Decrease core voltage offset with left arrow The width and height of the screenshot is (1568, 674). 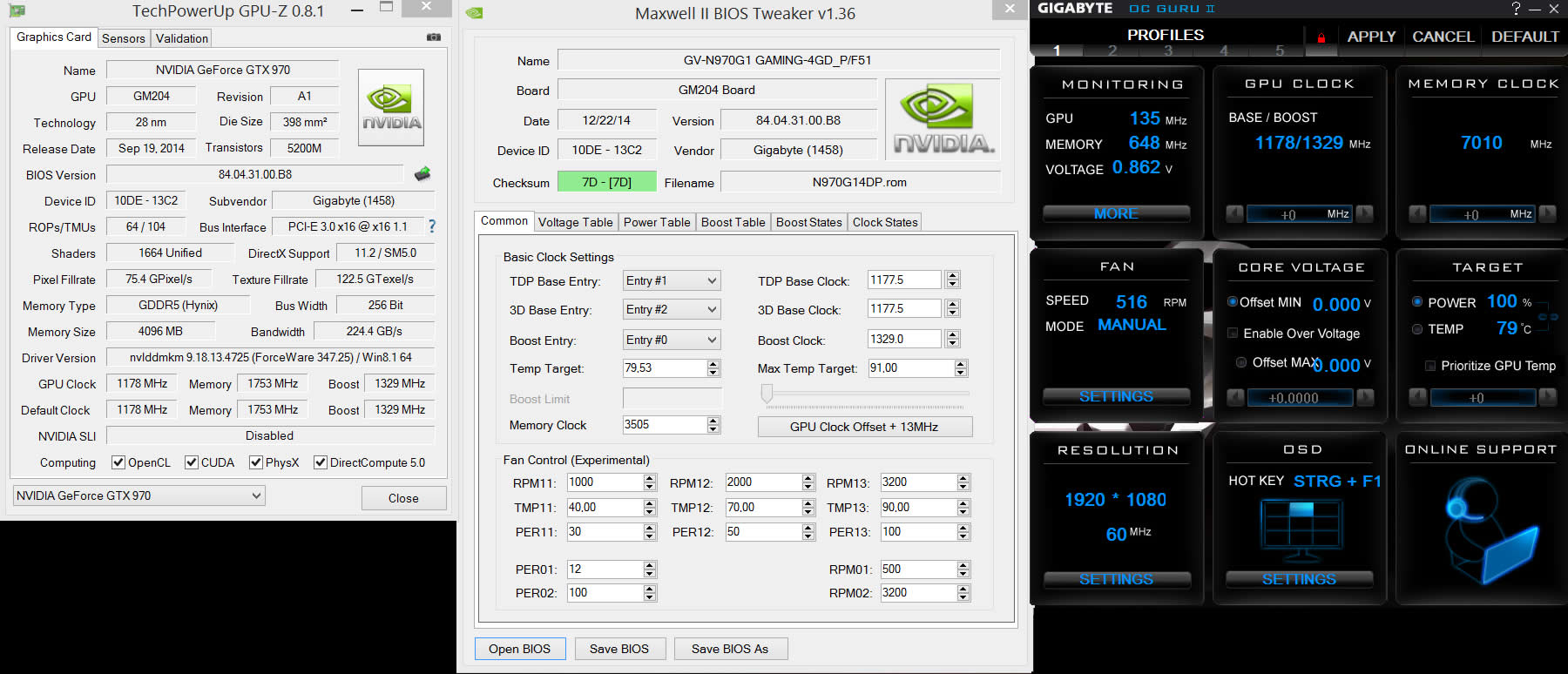1235,398
